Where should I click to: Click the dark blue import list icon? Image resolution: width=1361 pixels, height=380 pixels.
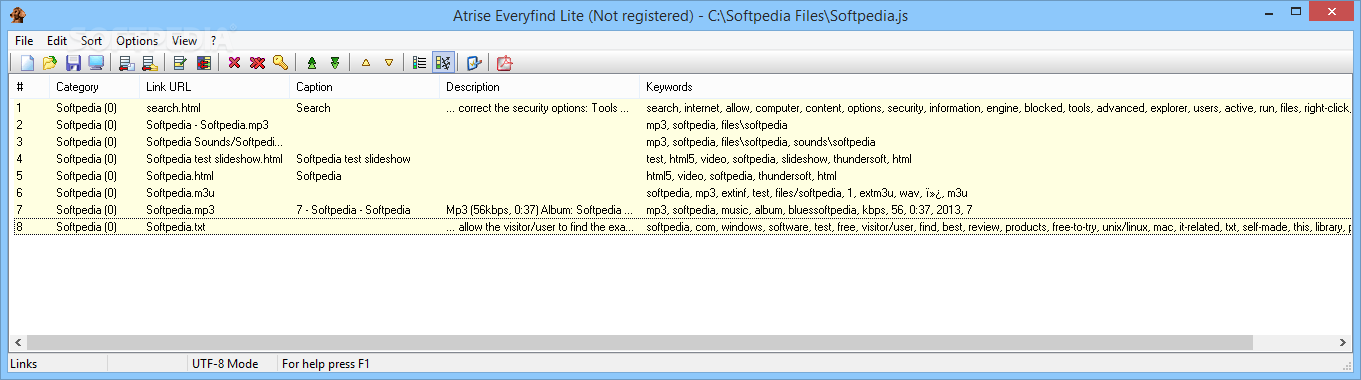point(203,63)
